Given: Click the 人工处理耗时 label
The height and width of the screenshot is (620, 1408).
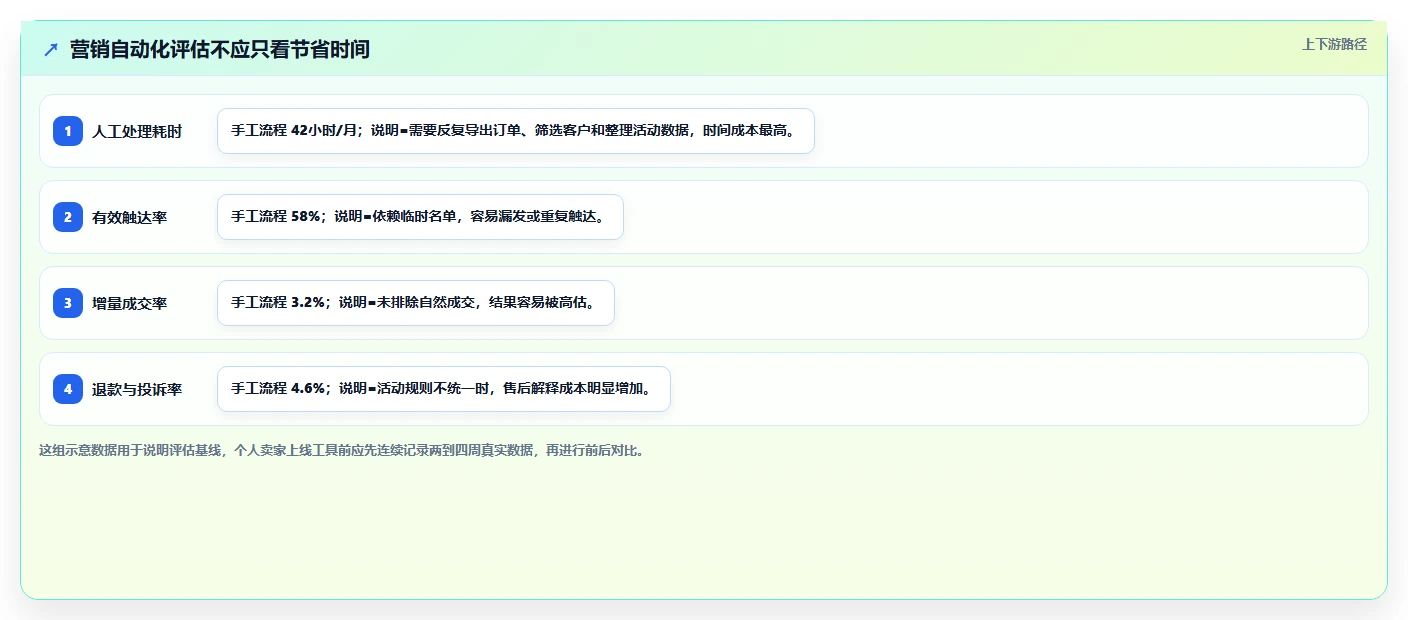Looking at the screenshot, I should pyautogui.click(x=137, y=132).
